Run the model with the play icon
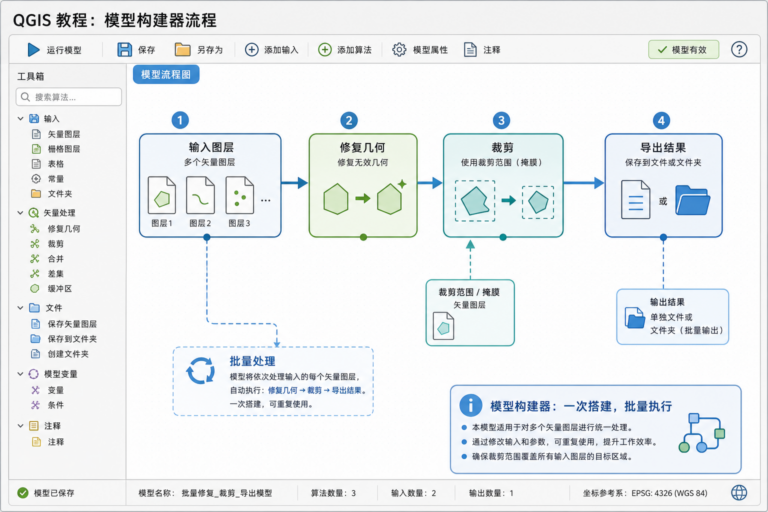This screenshot has width=768, height=512. pos(33,49)
